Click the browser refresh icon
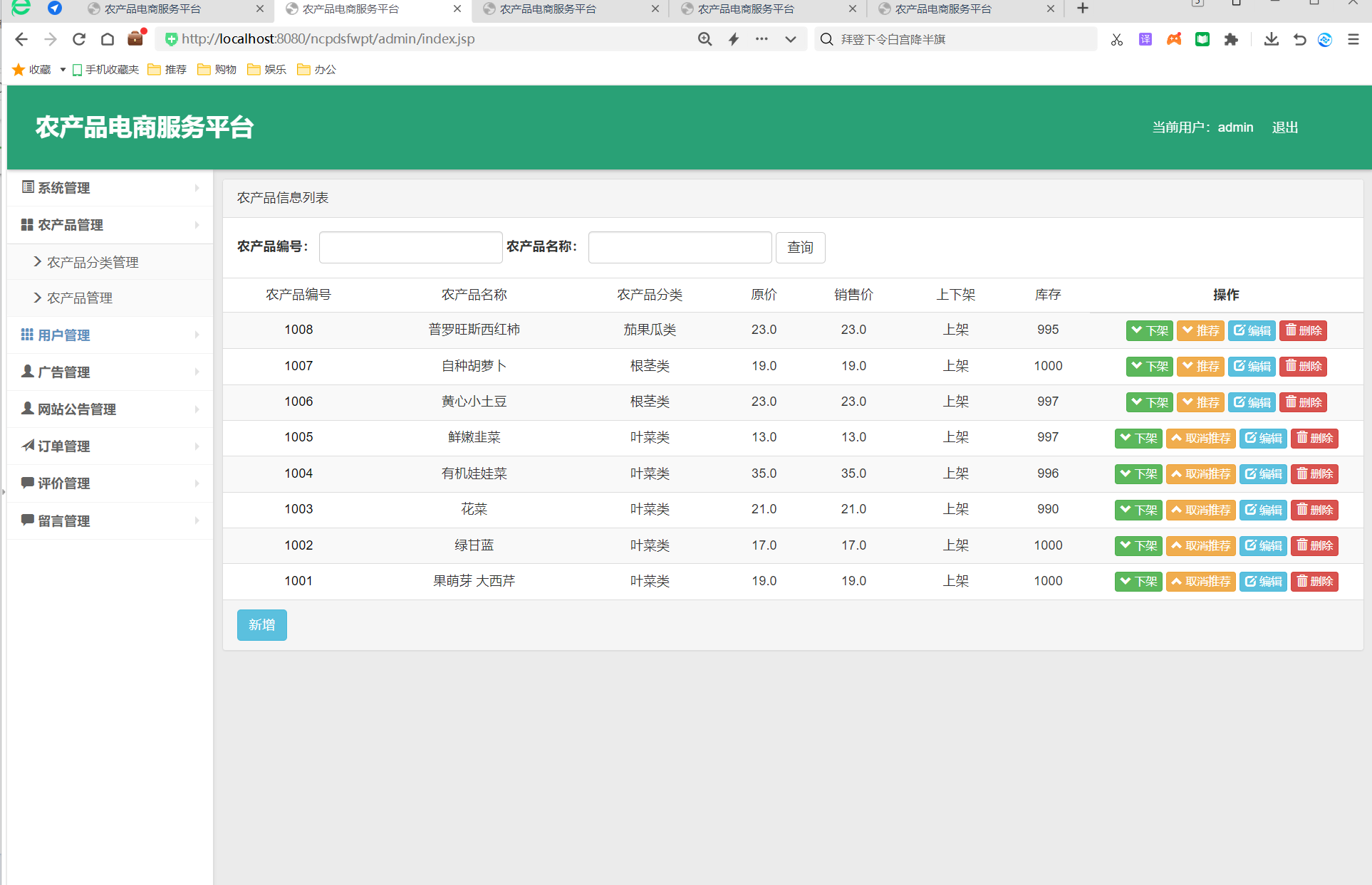The image size is (1372, 885). 79,39
